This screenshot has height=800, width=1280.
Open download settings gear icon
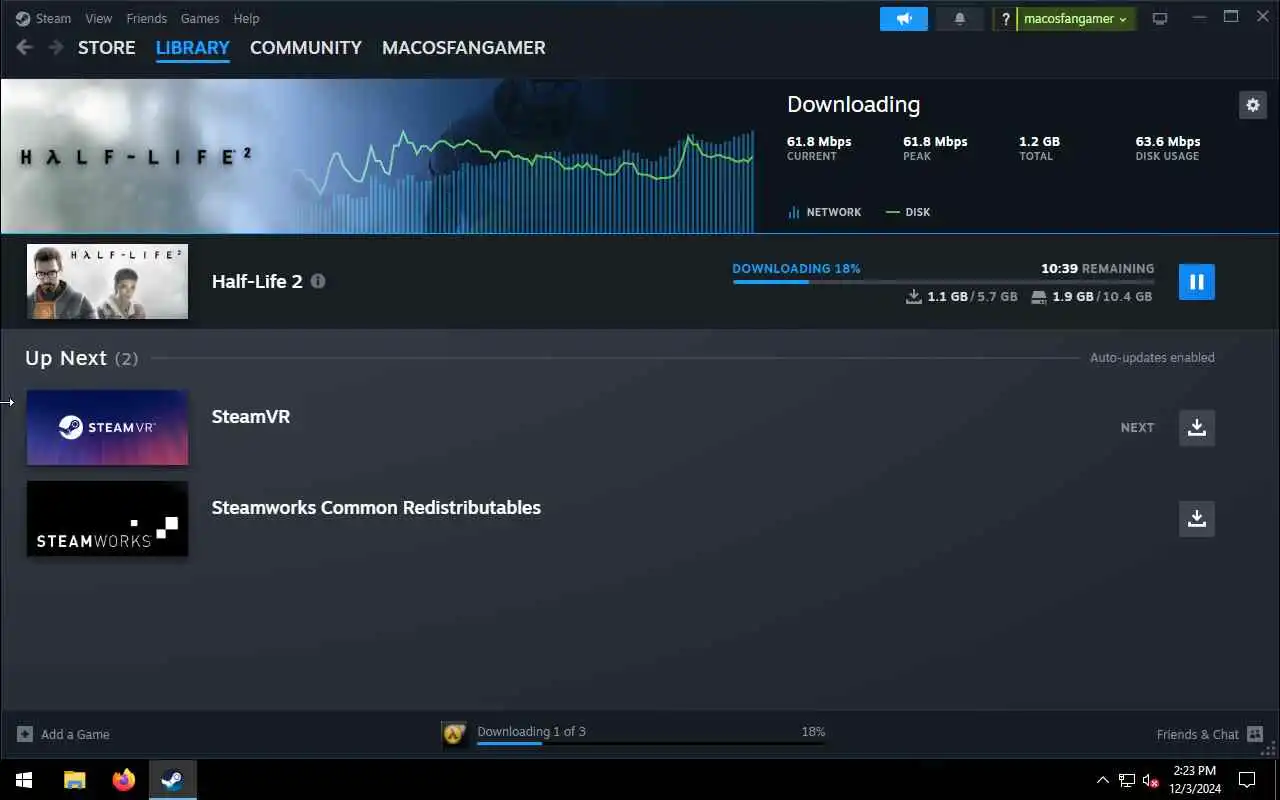(x=1252, y=104)
